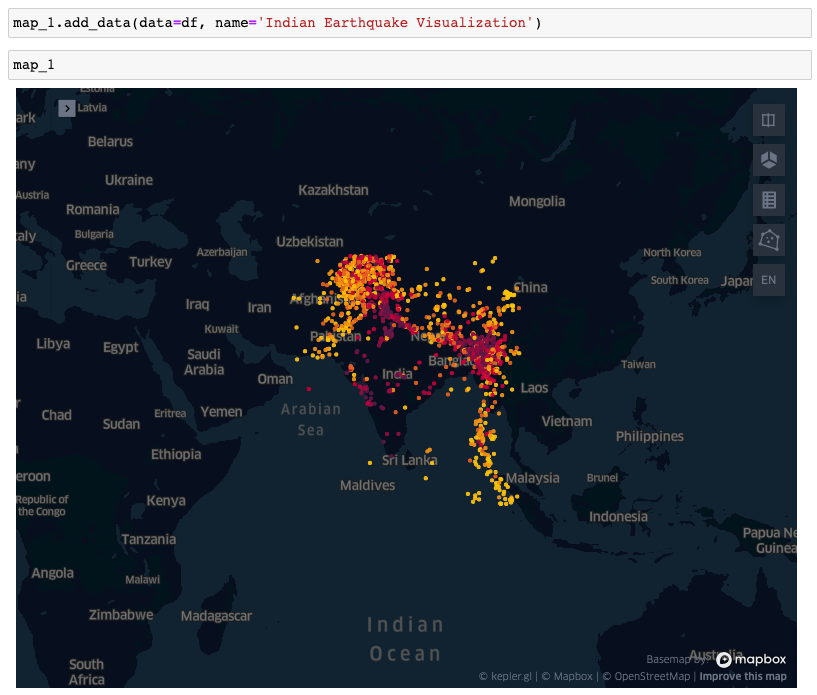Click the Malawi map label

point(143,580)
